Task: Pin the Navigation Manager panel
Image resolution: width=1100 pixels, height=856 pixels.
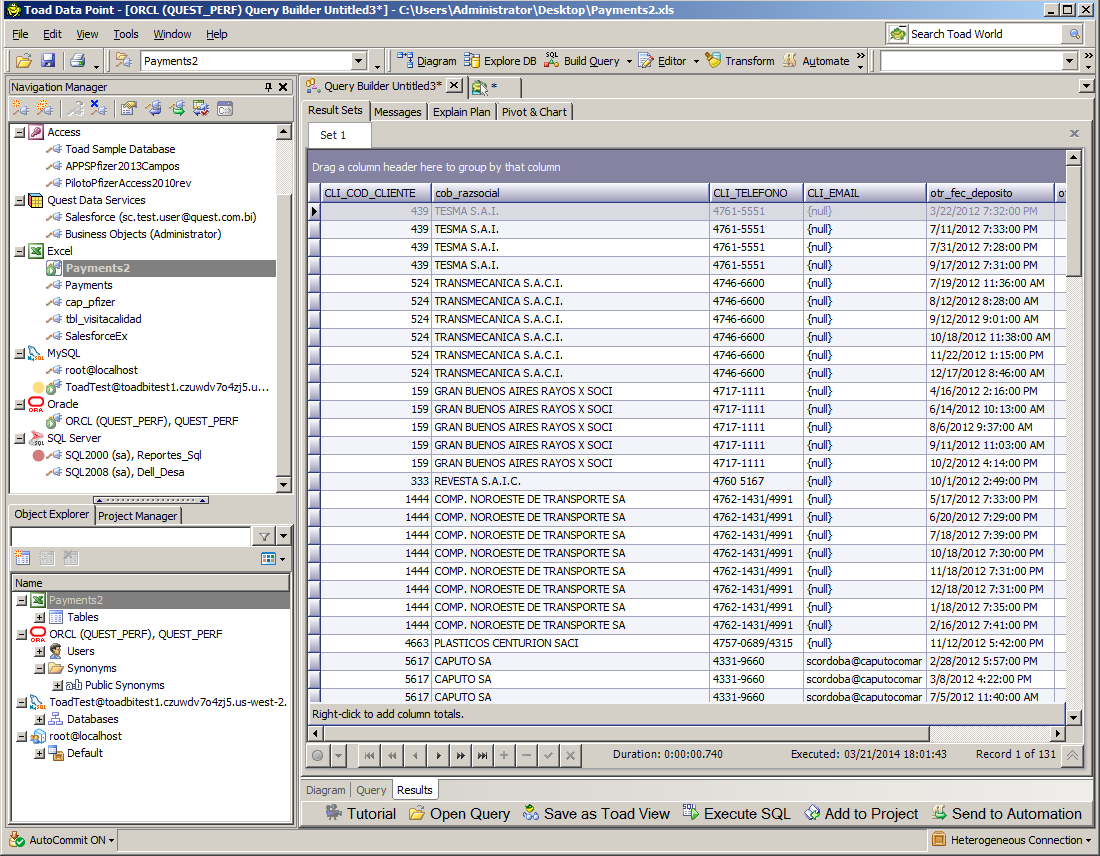Action: pyautogui.click(x=268, y=87)
